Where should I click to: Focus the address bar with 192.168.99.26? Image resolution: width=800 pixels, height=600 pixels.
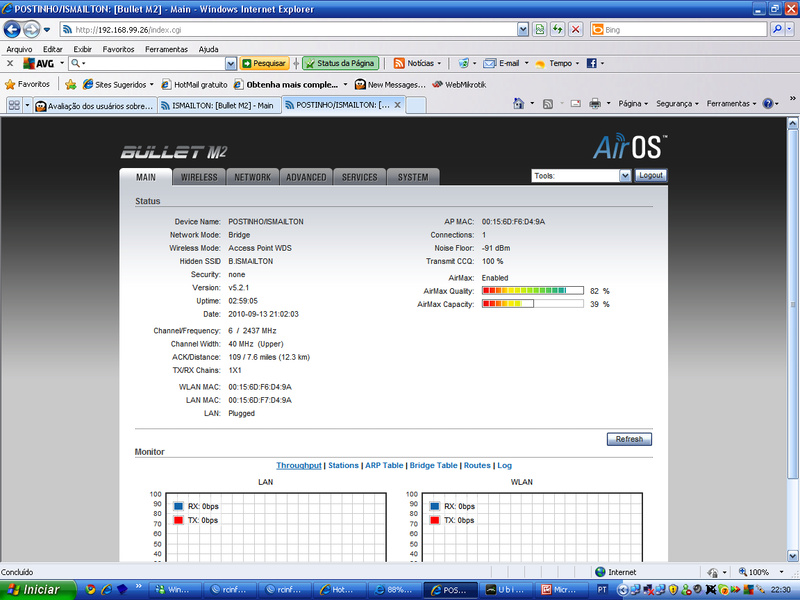[x=288, y=30]
